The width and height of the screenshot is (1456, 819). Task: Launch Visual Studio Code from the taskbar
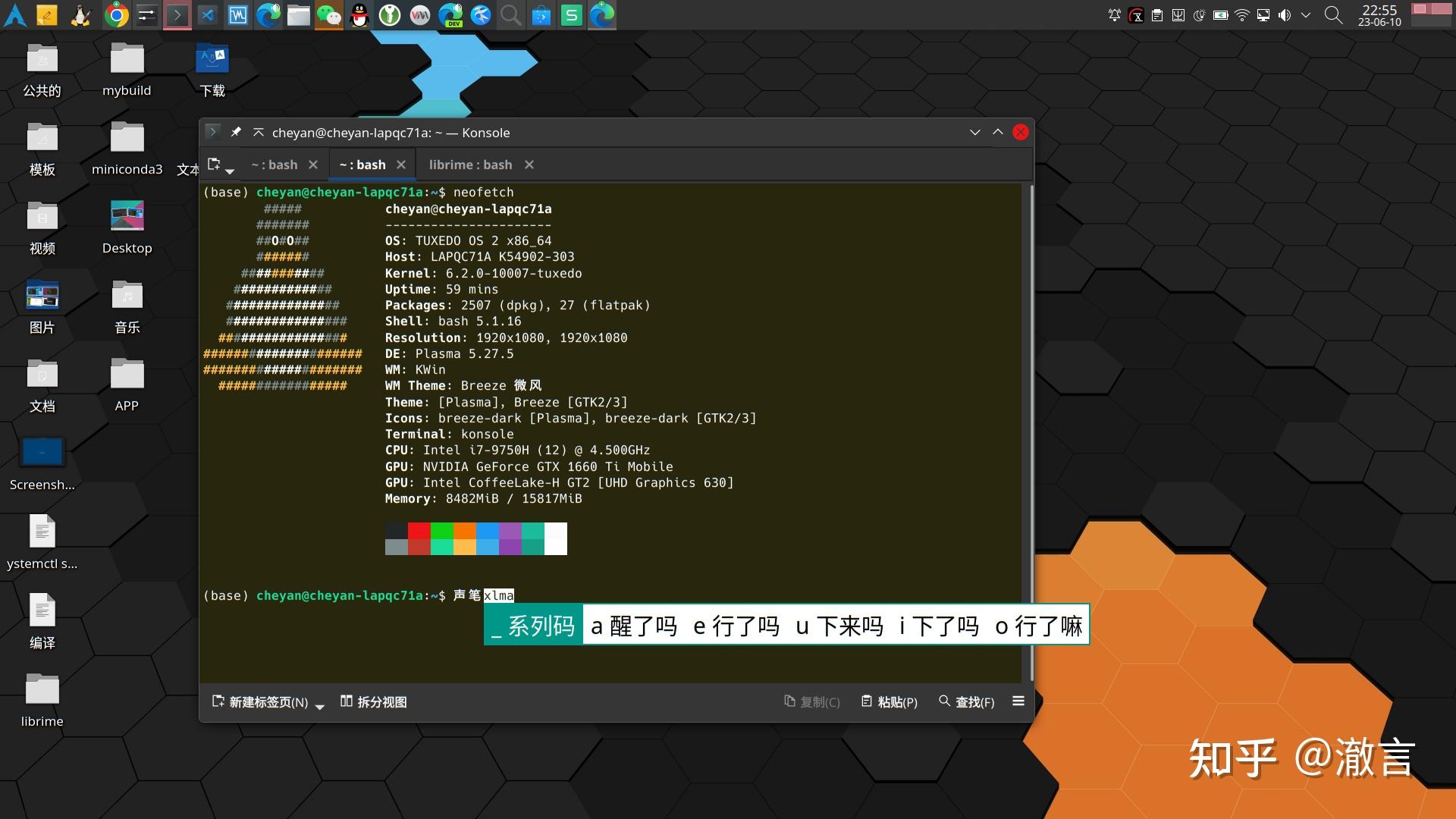[x=207, y=14]
